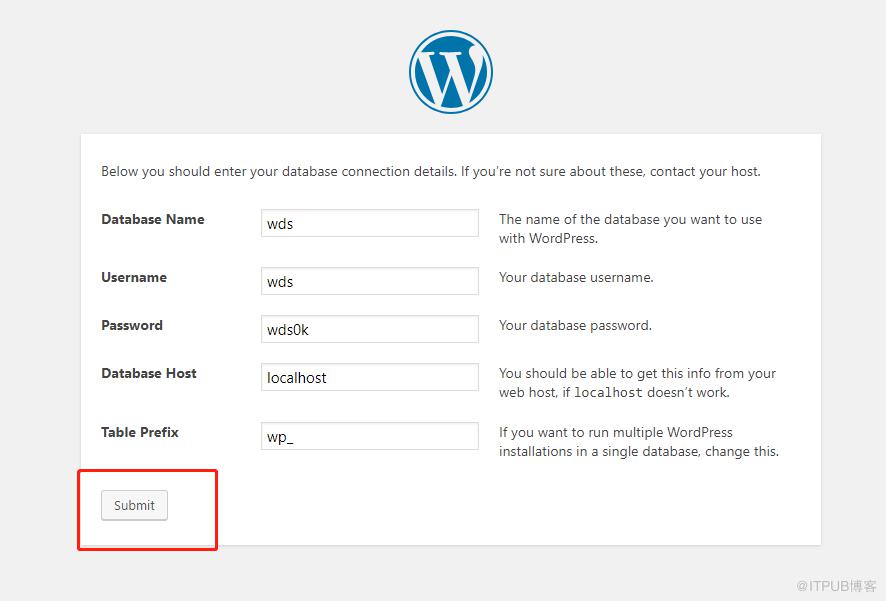Click the Username label
Viewport: 886px width, 601px height.
(x=134, y=277)
